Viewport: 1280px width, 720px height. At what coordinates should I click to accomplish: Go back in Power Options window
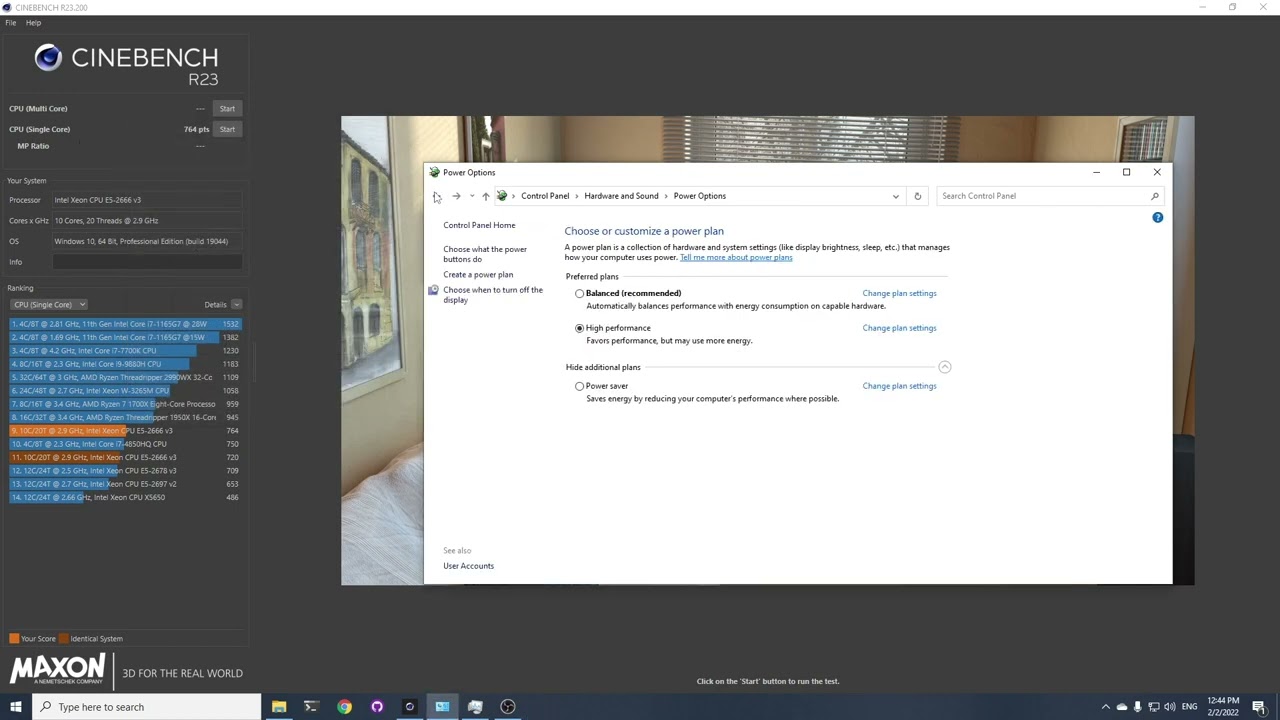pyautogui.click(x=436, y=196)
